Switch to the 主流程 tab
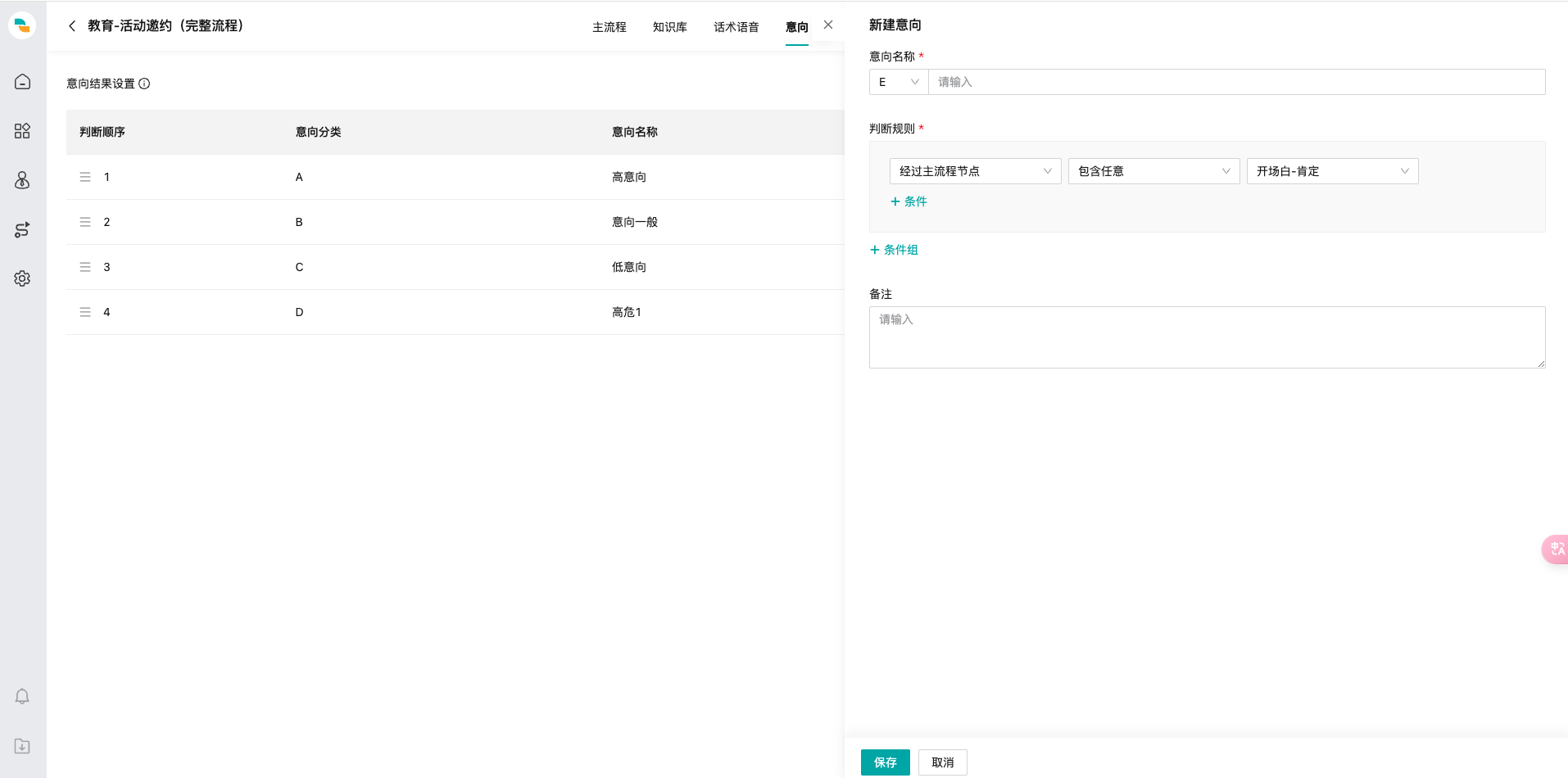This screenshot has width=1568, height=778. click(x=610, y=27)
